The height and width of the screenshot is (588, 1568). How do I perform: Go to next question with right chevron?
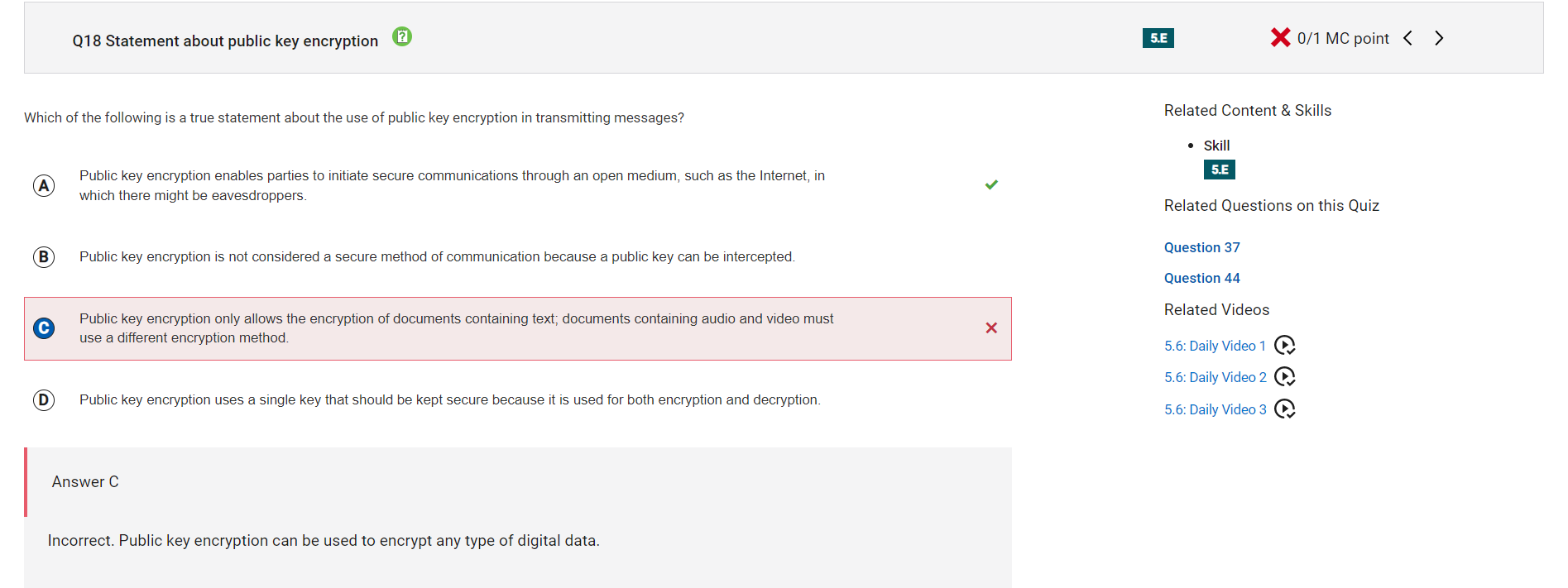1439,38
